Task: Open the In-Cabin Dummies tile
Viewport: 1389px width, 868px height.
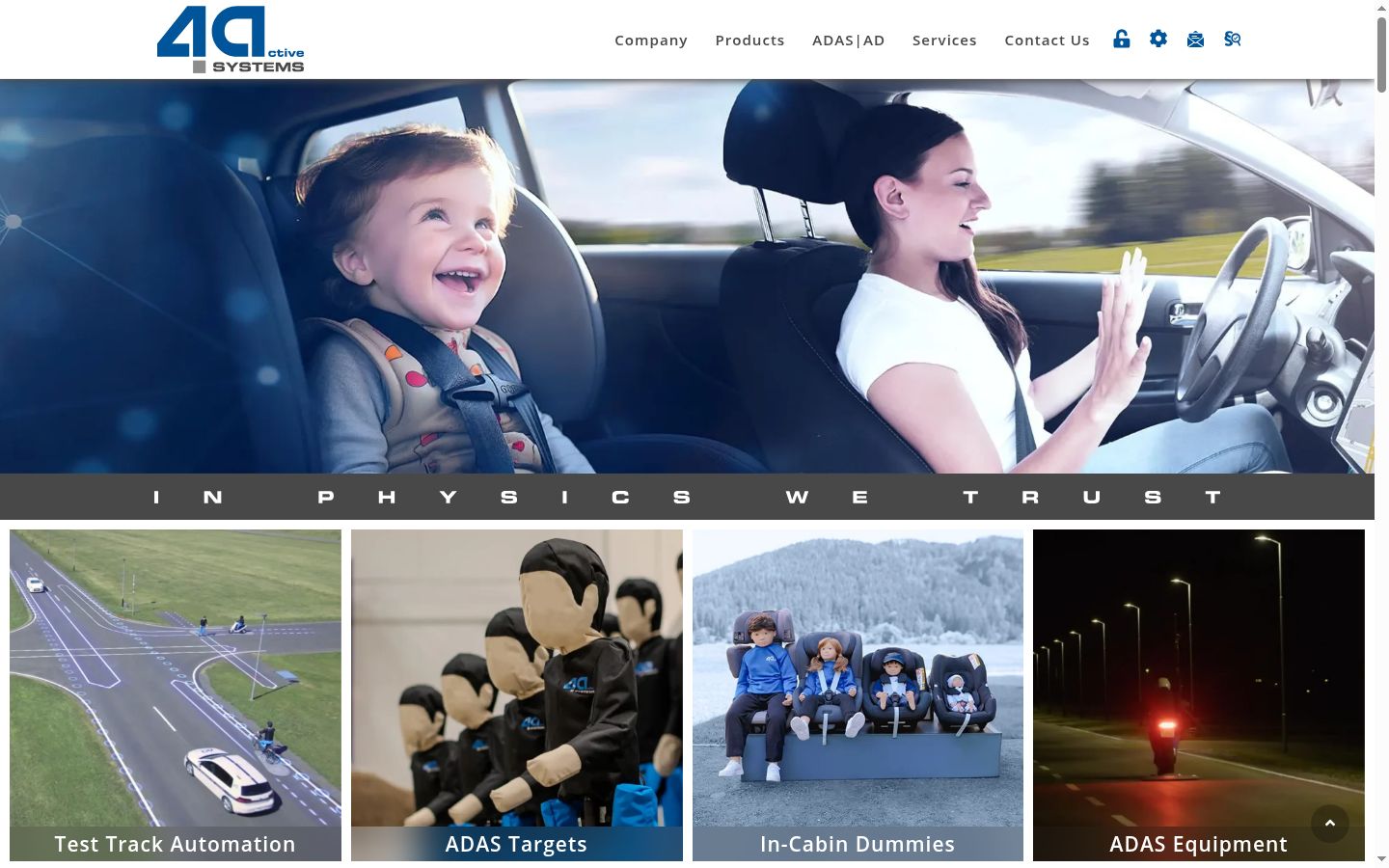Action: pos(858,695)
